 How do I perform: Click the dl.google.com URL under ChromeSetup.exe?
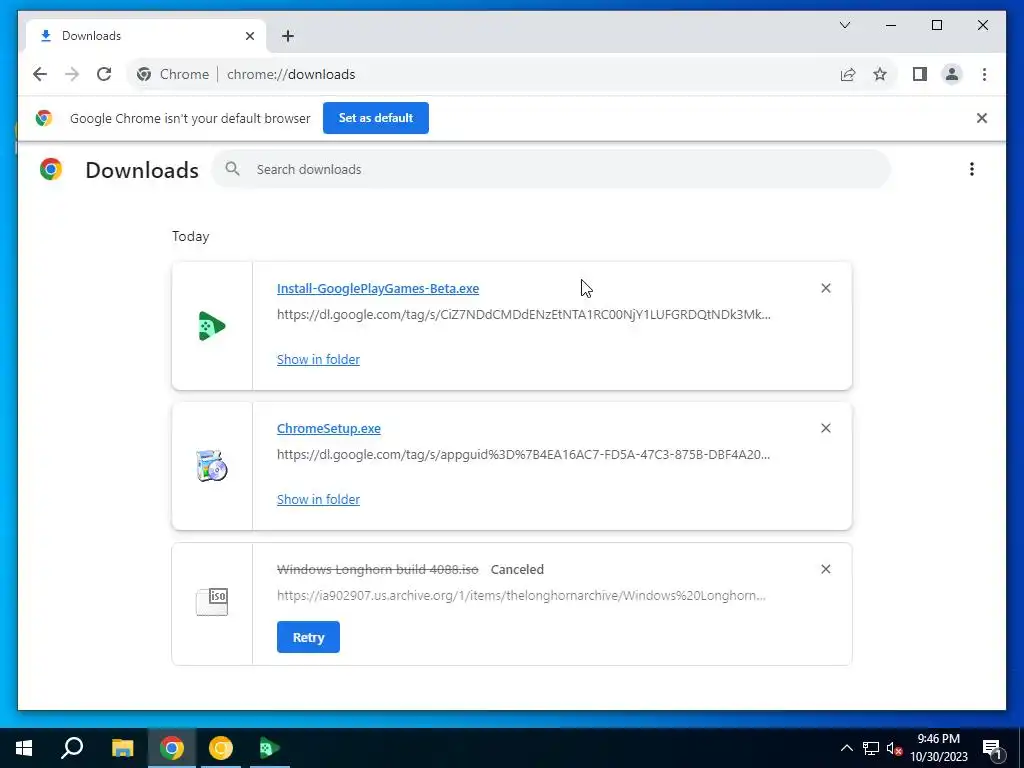(x=523, y=455)
